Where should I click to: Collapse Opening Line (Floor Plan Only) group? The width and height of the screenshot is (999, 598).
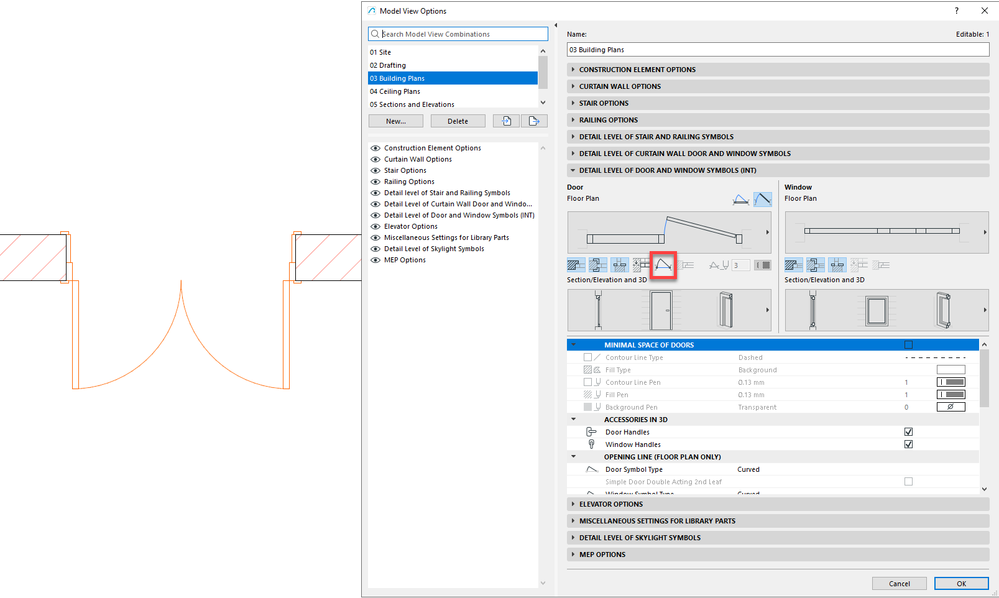[573, 457]
